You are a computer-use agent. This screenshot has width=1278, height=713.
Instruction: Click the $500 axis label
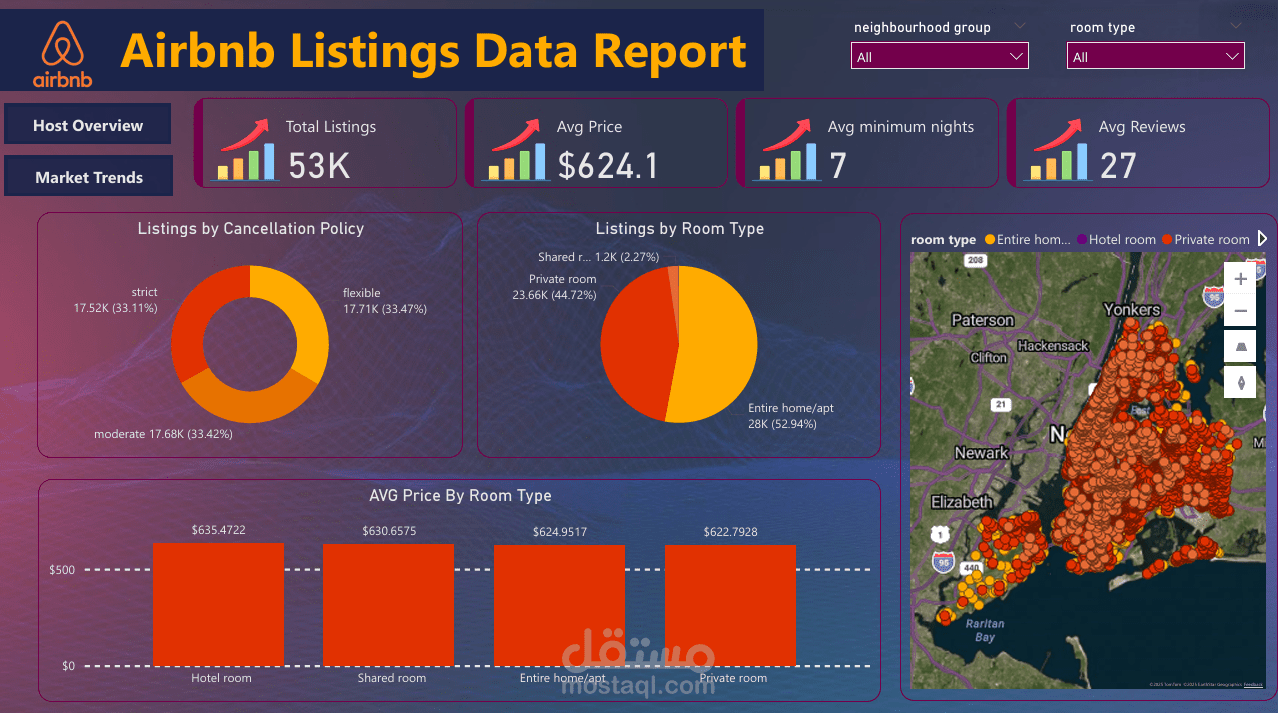[x=62, y=570]
